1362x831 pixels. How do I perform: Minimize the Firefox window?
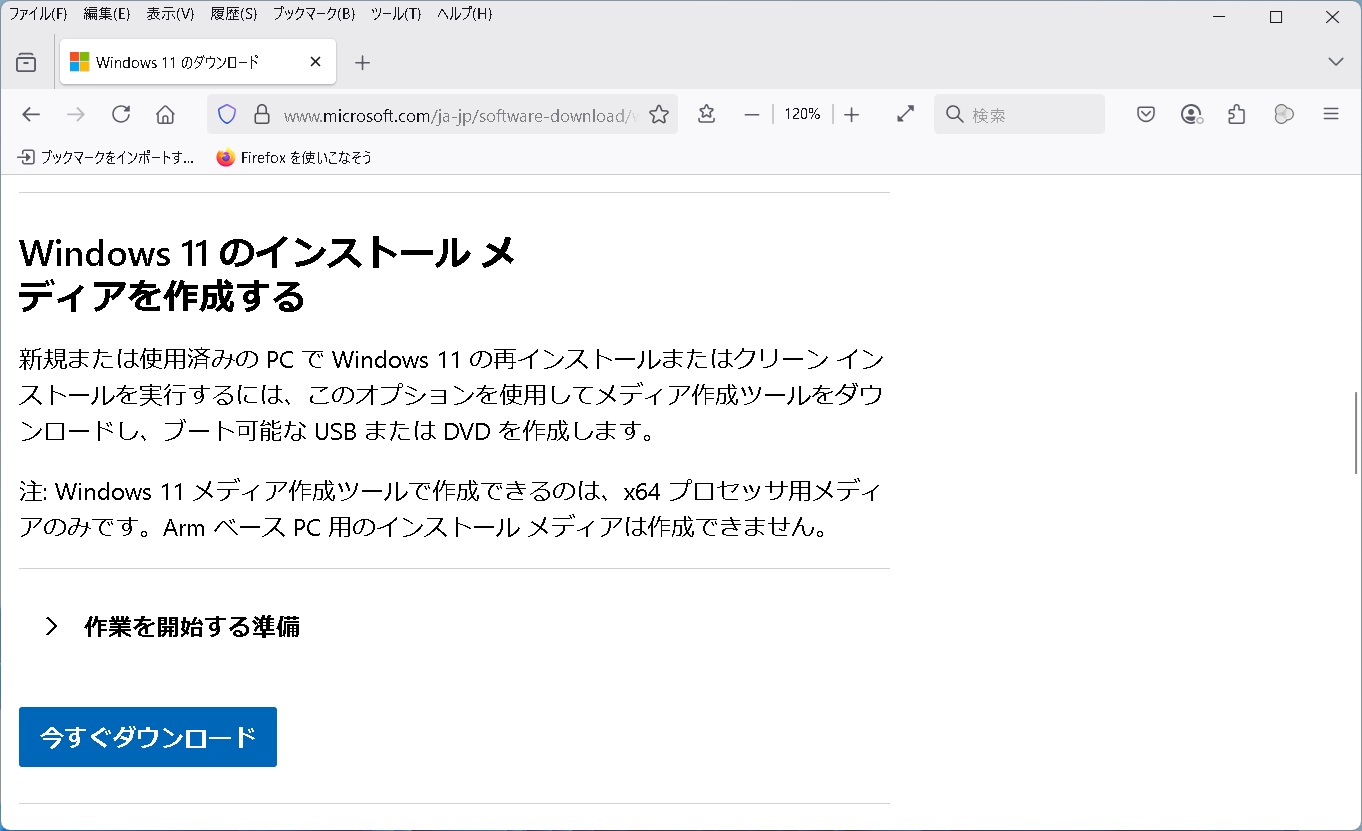click(x=1219, y=17)
